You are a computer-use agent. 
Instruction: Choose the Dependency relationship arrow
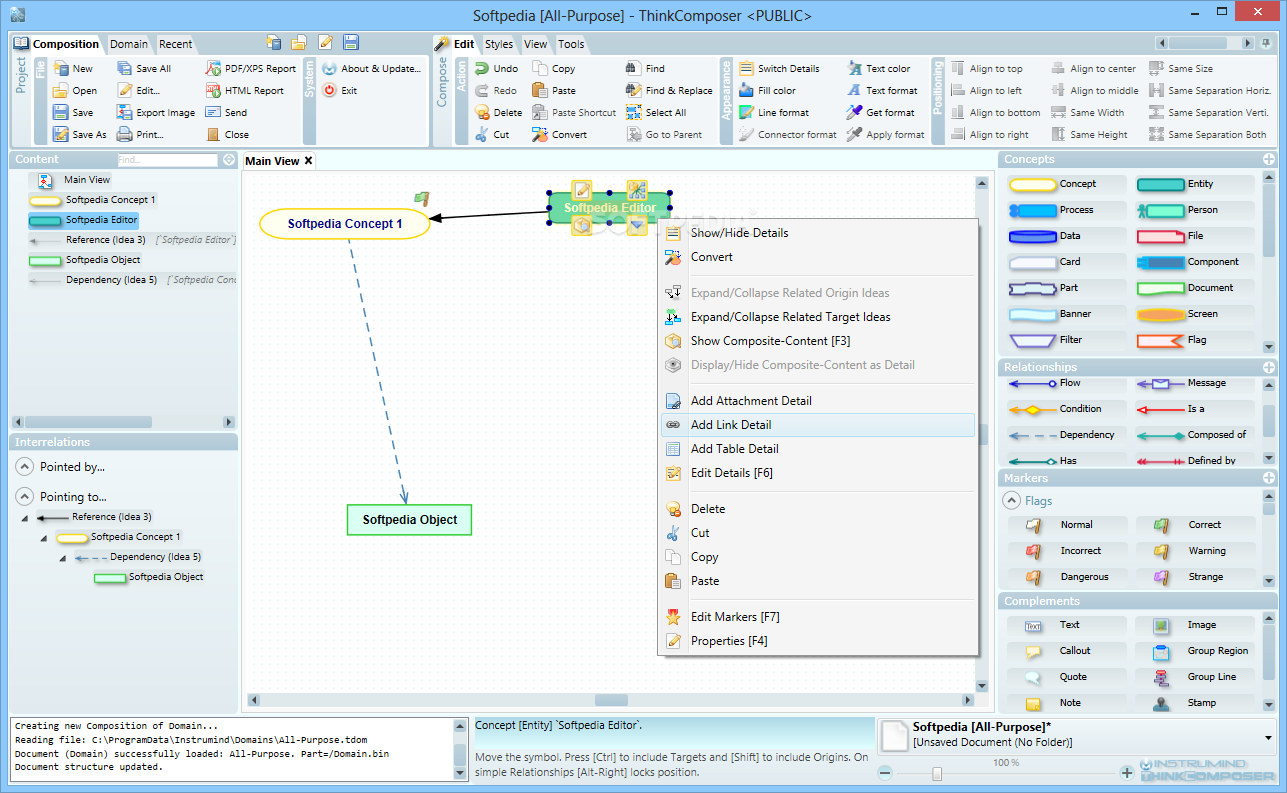pos(1032,435)
